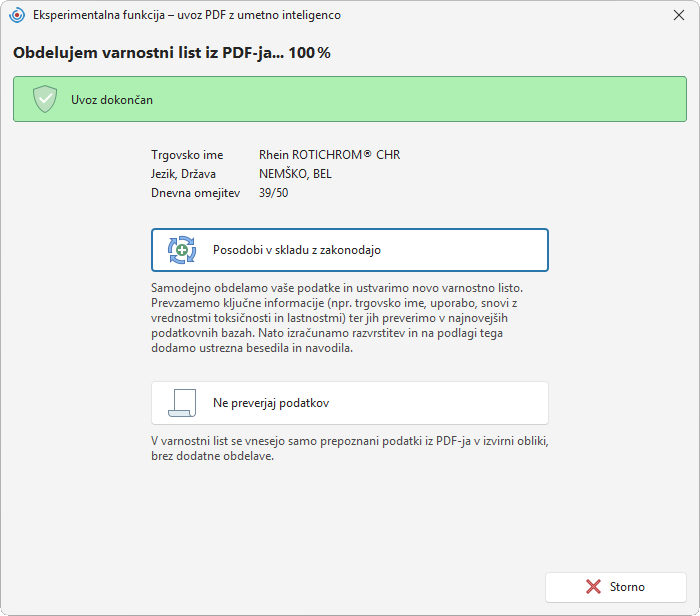Click the 'Posodobi v skladu z zakonodajo' button
Image resolution: width=700 pixels, height=616 pixels.
[350, 250]
